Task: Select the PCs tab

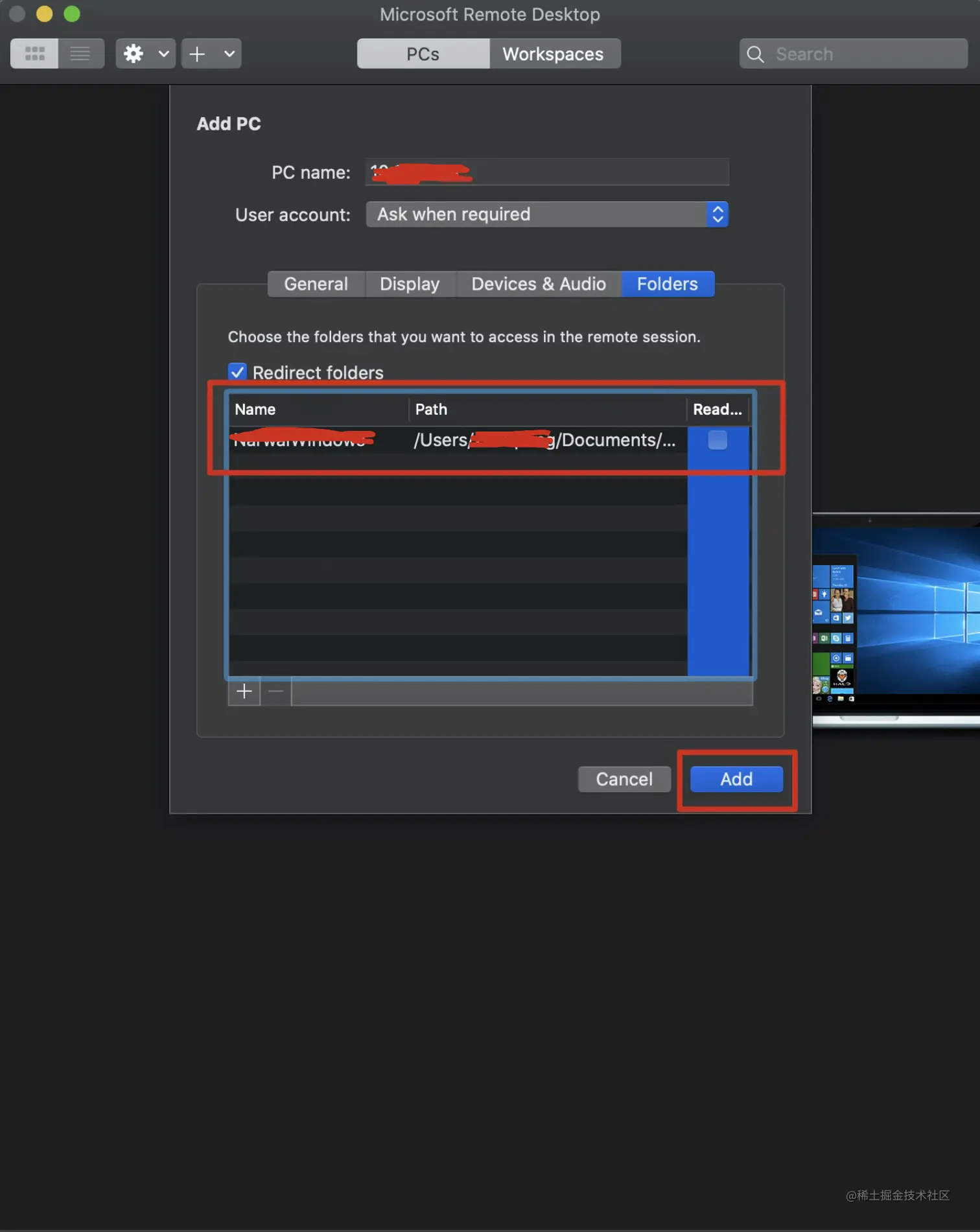Action: point(423,54)
